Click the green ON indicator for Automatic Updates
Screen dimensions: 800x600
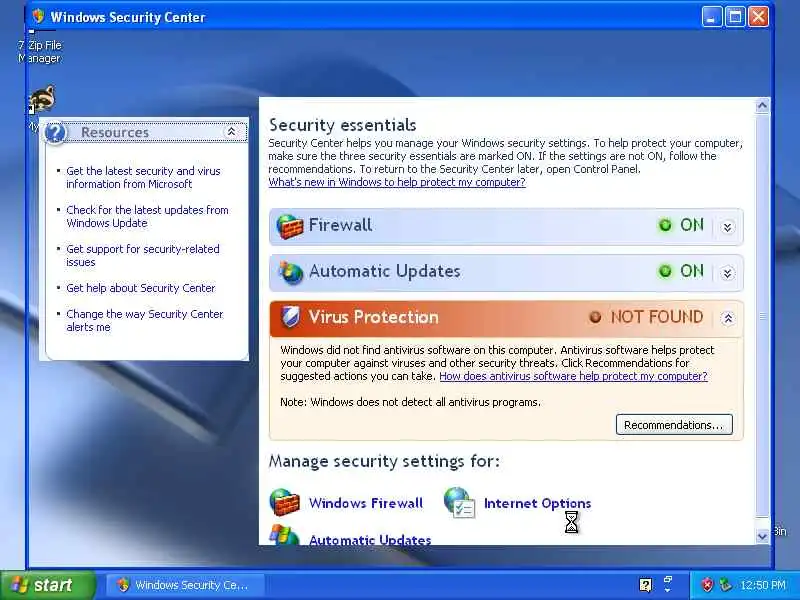[665, 271]
